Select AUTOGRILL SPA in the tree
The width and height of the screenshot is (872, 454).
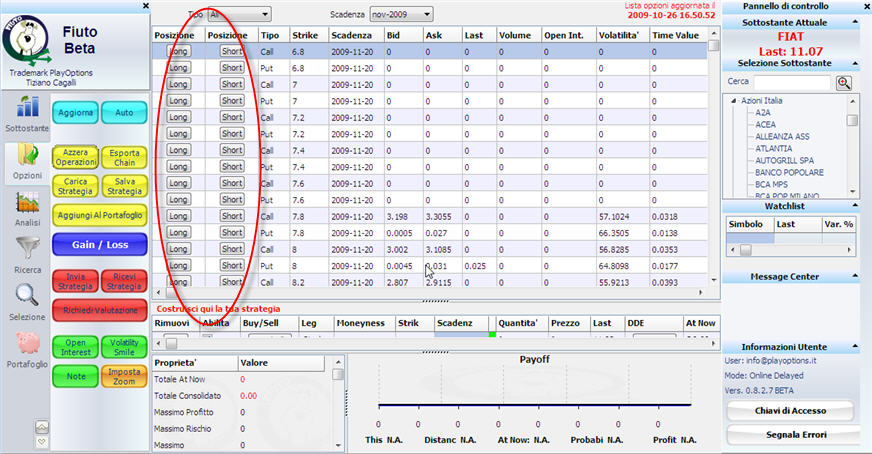[x=784, y=161]
